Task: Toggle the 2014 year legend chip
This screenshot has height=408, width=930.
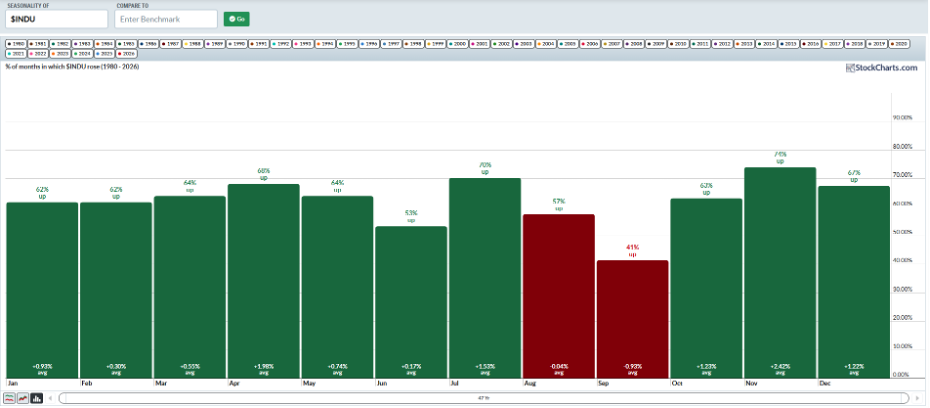Action: pyautogui.click(x=767, y=44)
